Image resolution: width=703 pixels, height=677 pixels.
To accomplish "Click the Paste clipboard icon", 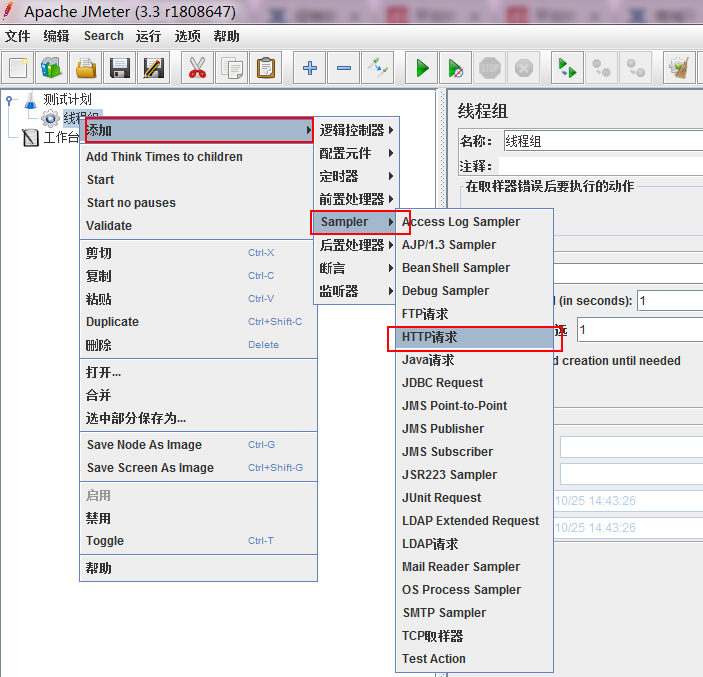I will [266, 68].
